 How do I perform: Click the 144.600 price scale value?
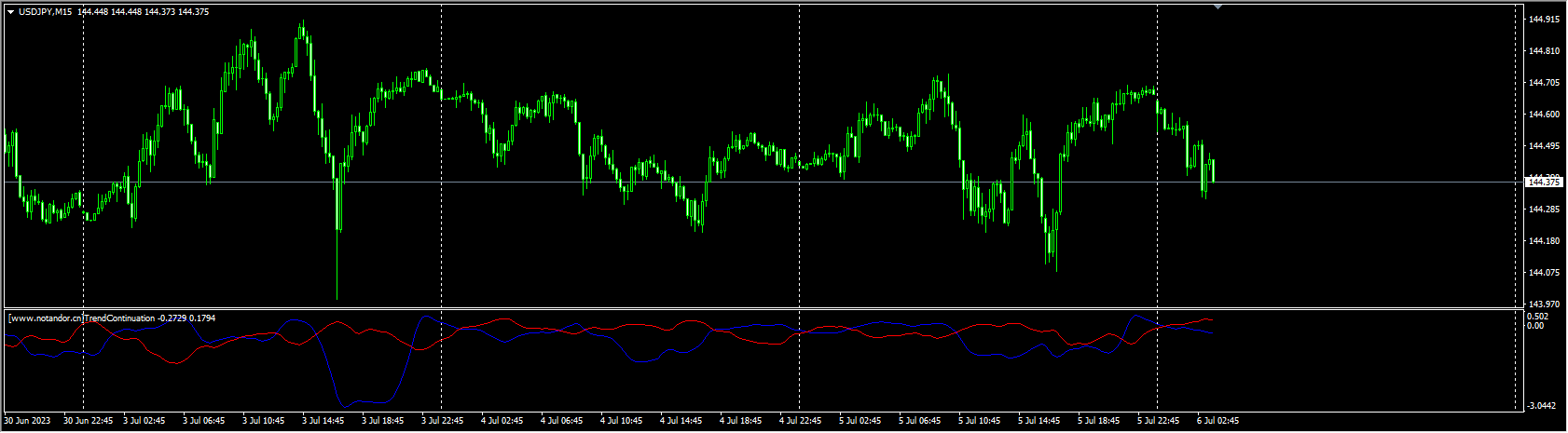(x=1545, y=114)
